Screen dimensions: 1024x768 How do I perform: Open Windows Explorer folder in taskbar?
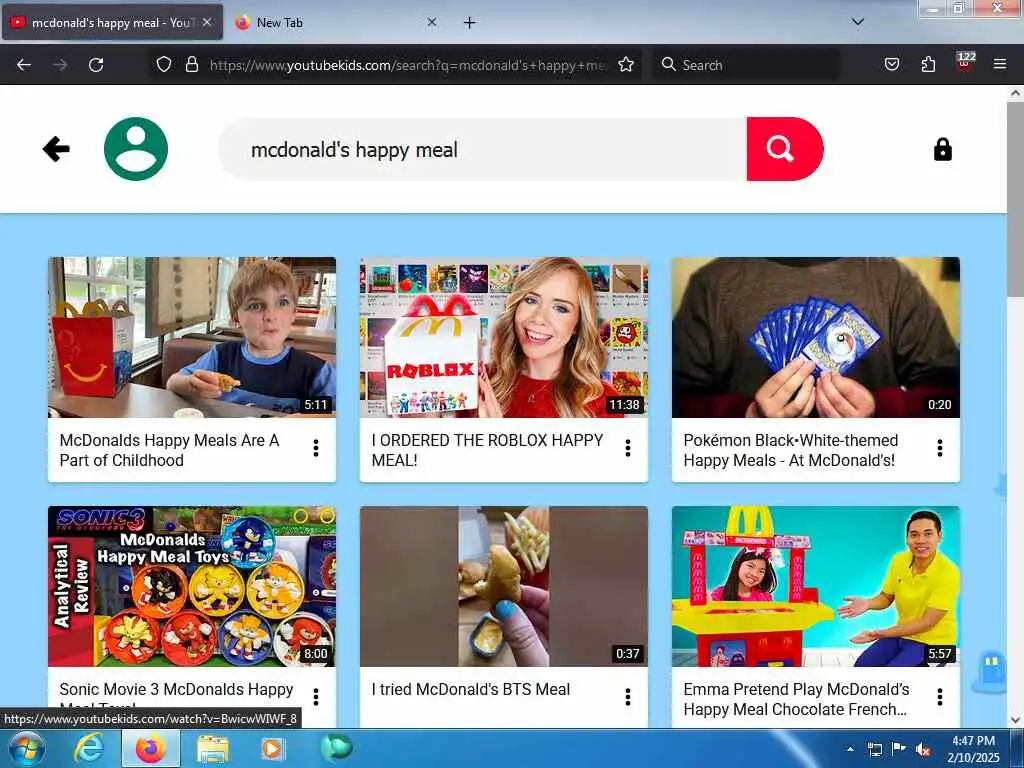[213, 749]
